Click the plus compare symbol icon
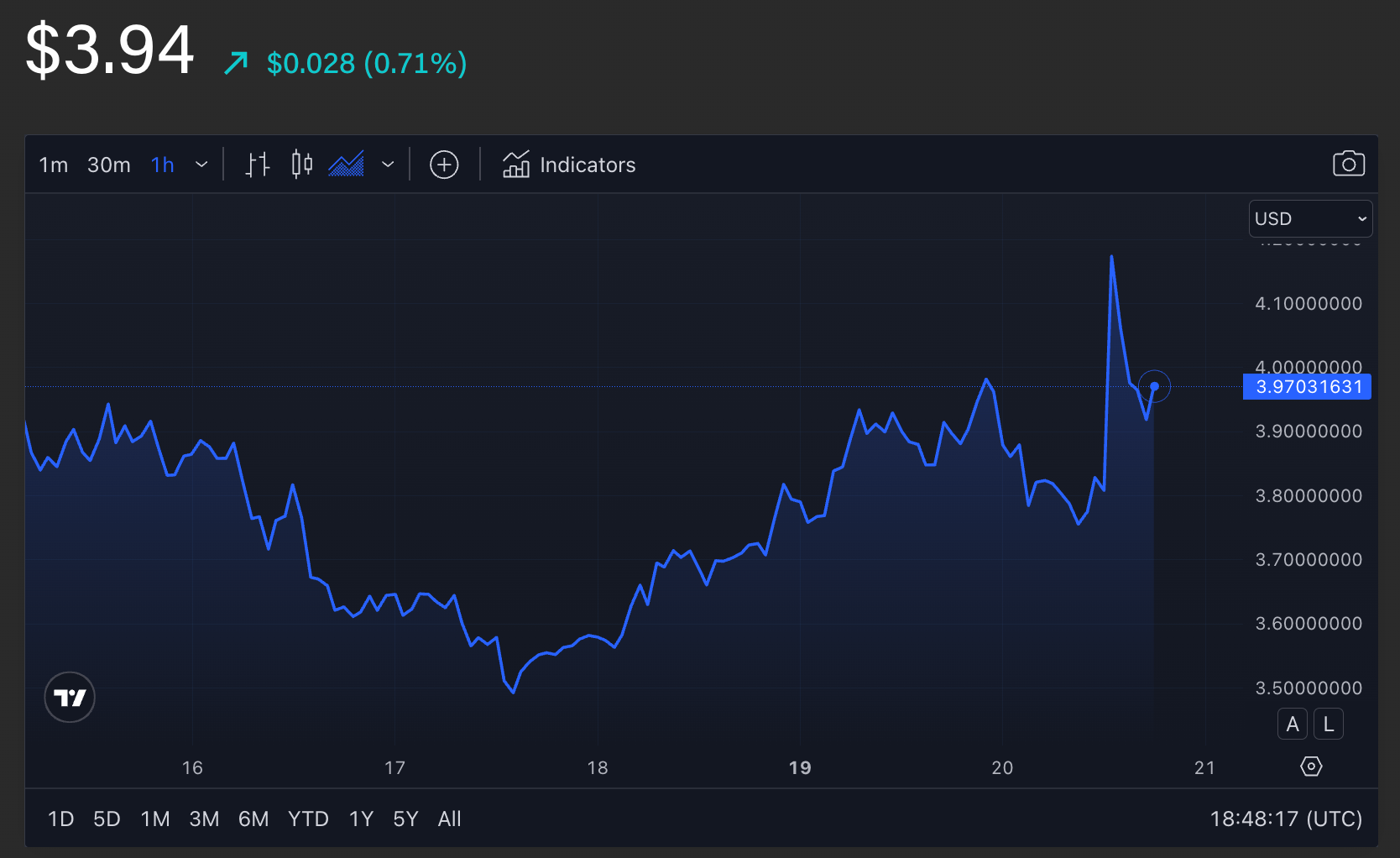Image resolution: width=1400 pixels, height=858 pixels. click(x=444, y=165)
